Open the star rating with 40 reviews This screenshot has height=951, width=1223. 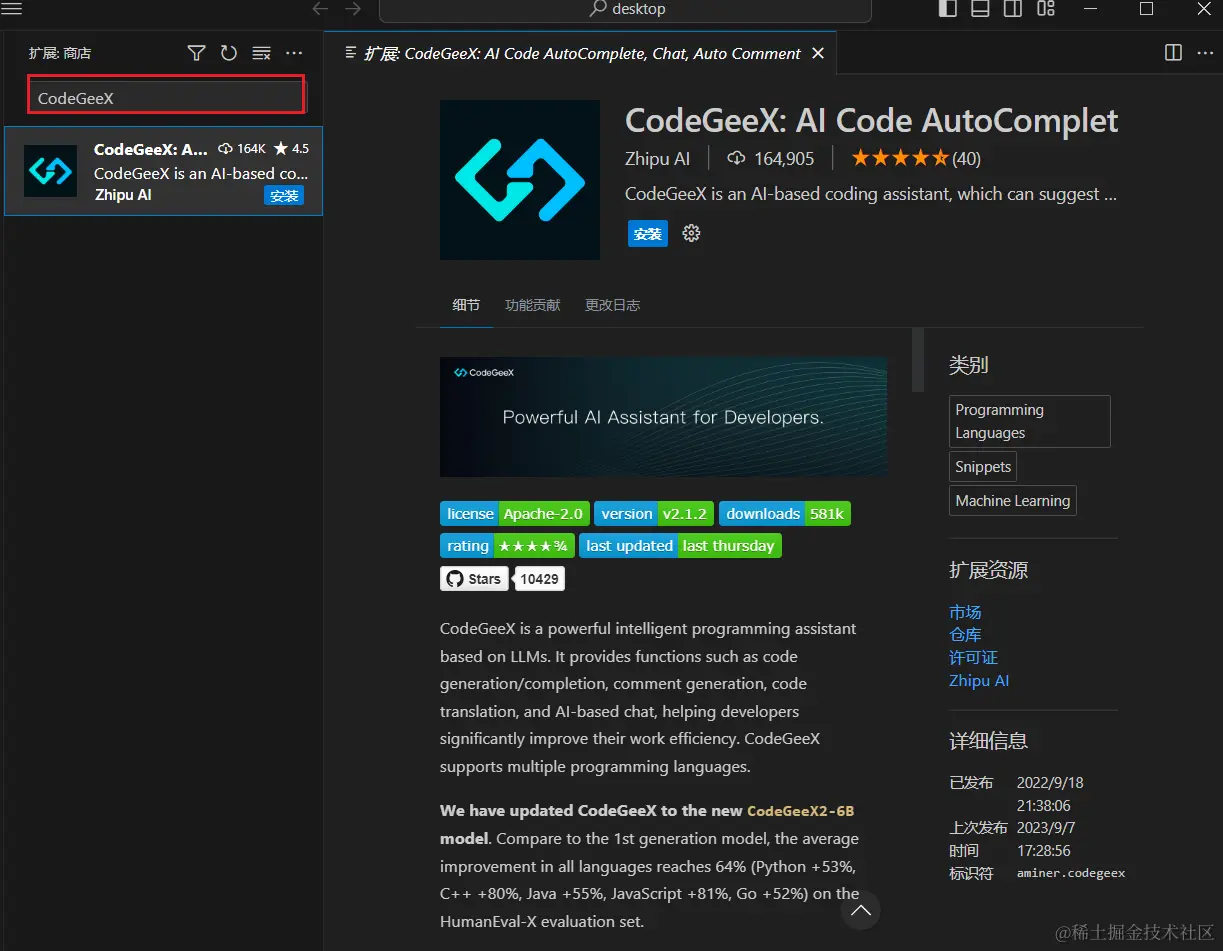(916, 158)
